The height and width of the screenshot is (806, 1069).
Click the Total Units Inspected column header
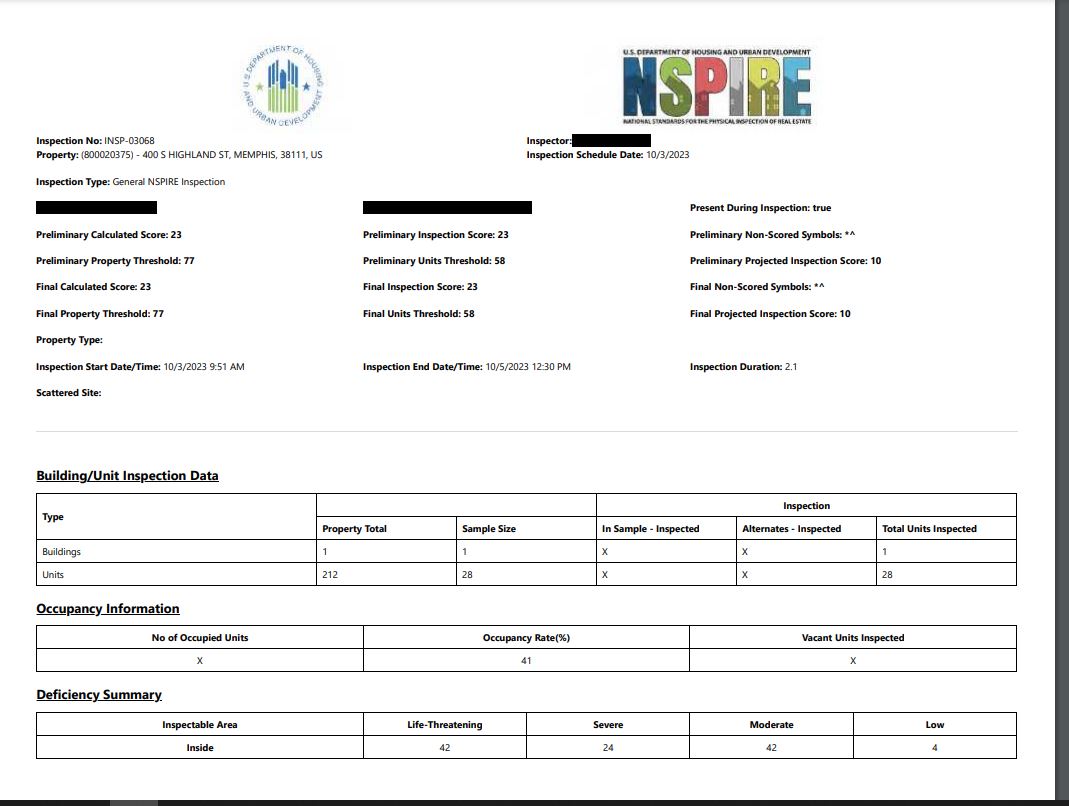click(929, 529)
